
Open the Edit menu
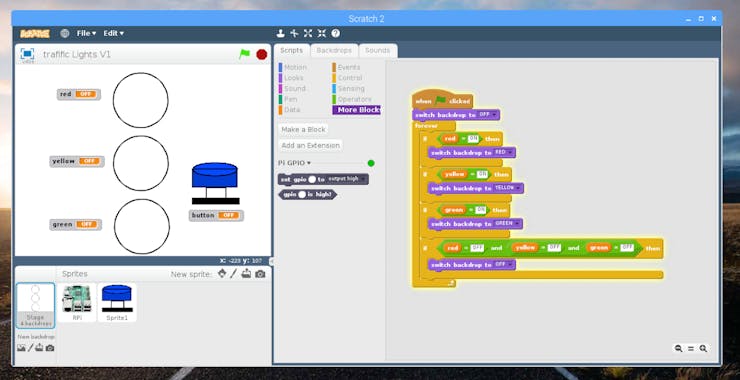(x=114, y=33)
